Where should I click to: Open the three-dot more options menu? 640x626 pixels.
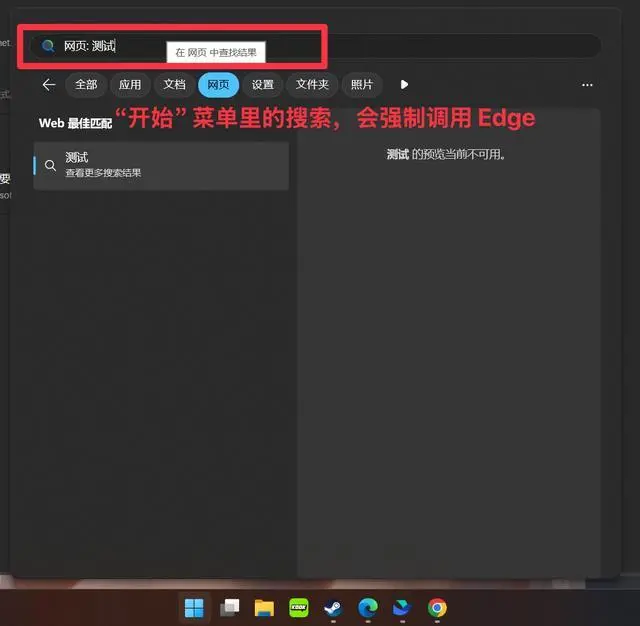click(587, 85)
